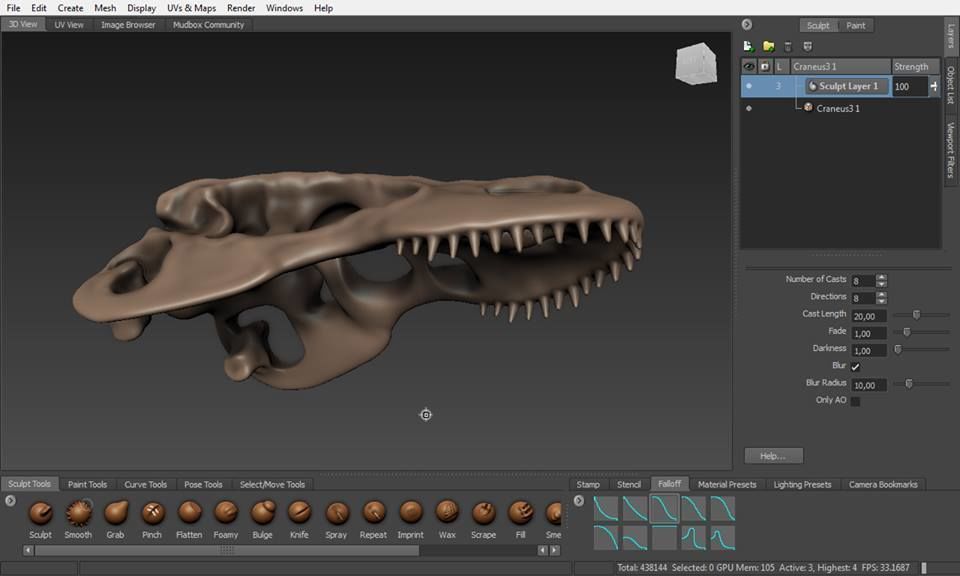Viewport: 960px width, 576px height.
Task: Switch to the UV View tab
Action: point(69,24)
